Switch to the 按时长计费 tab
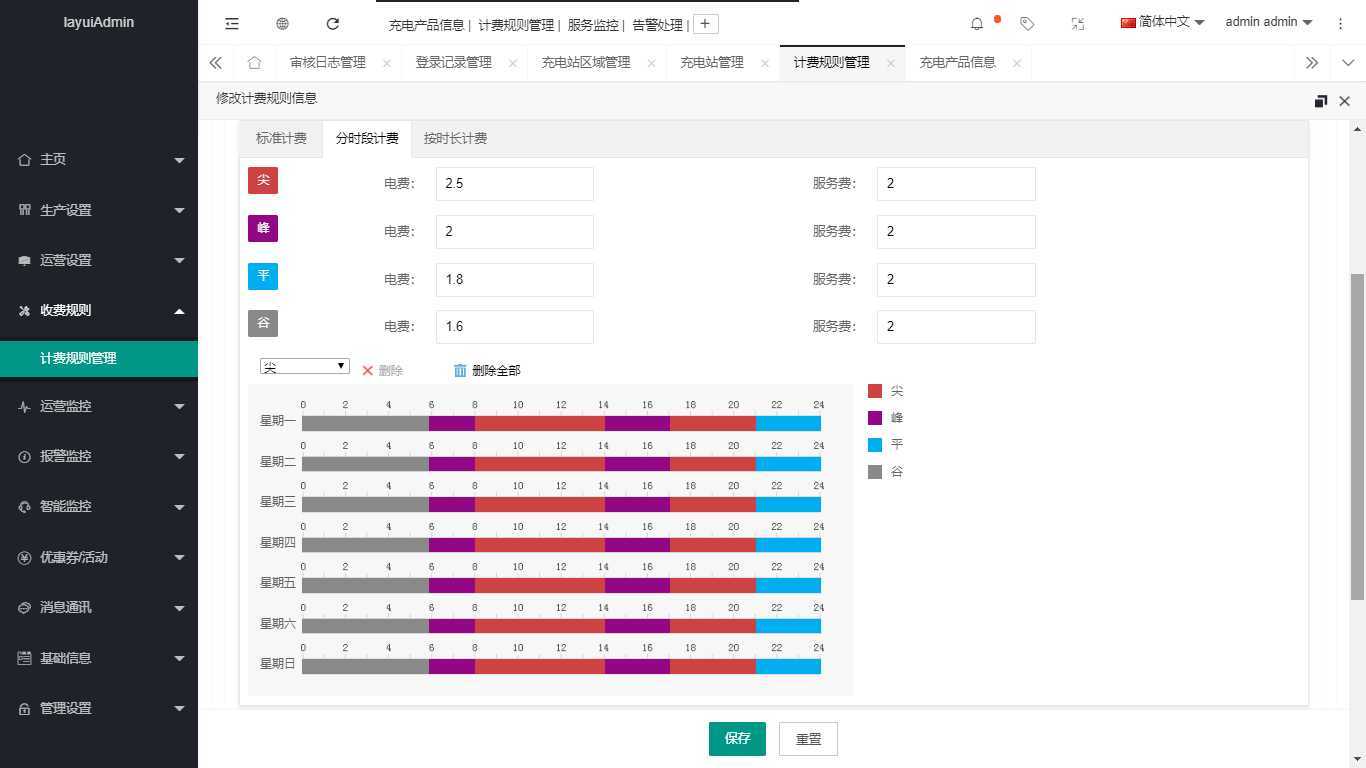 click(455, 138)
